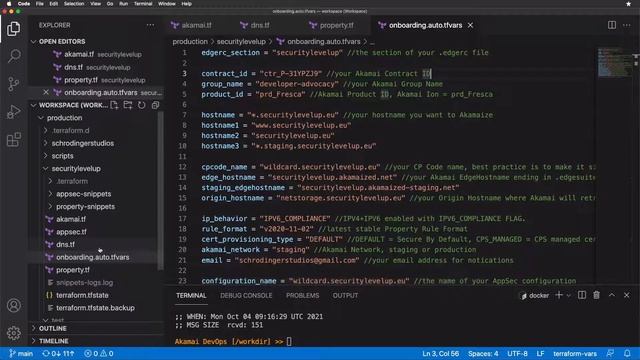Open the Run and Debug view
Image resolution: width=640 pixels, height=360 pixels.
(x=13, y=111)
